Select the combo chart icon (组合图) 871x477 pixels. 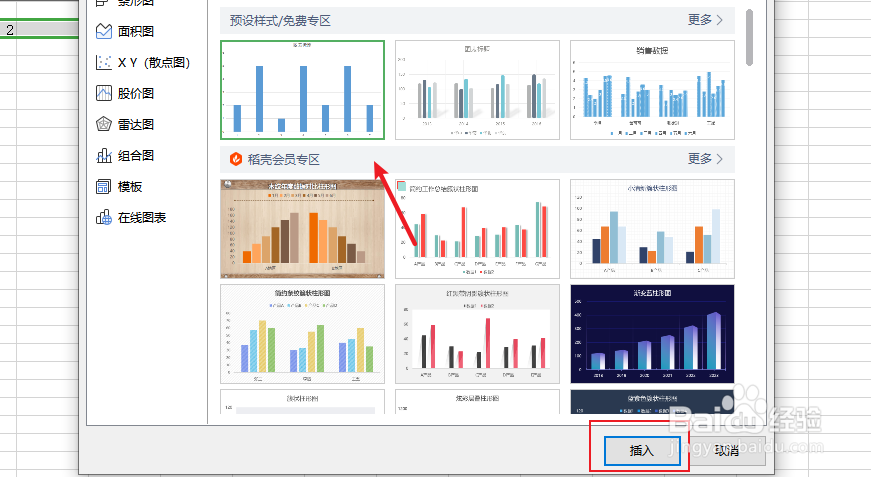(104, 155)
